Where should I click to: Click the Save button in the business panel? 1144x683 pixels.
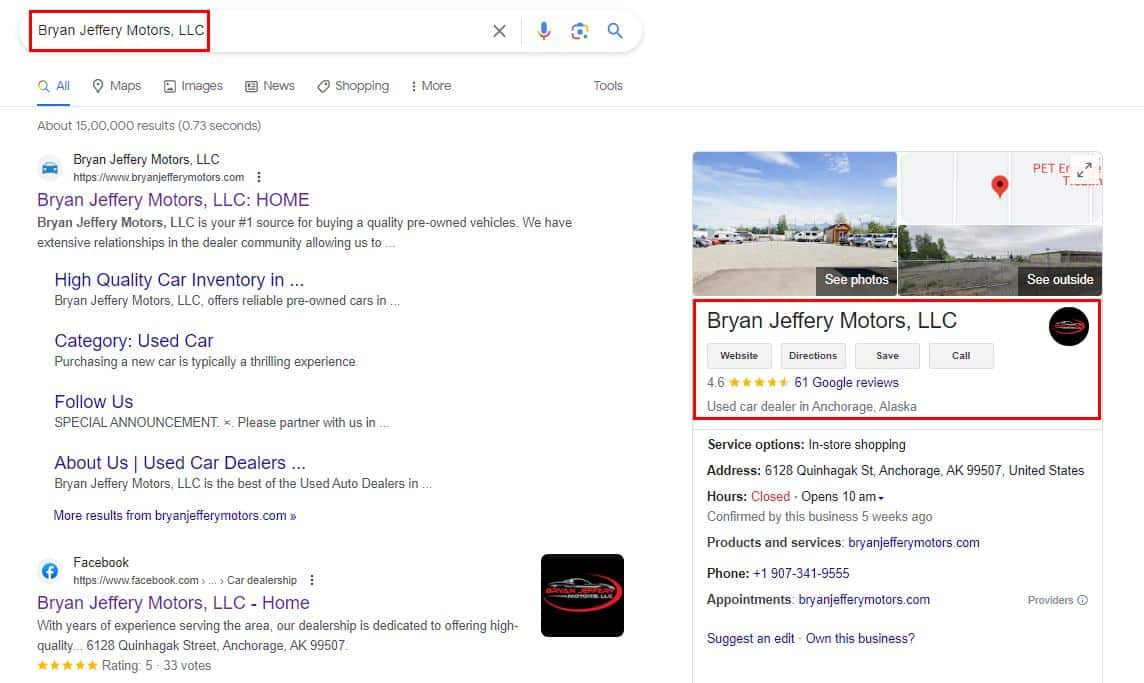[x=887, y=356]
